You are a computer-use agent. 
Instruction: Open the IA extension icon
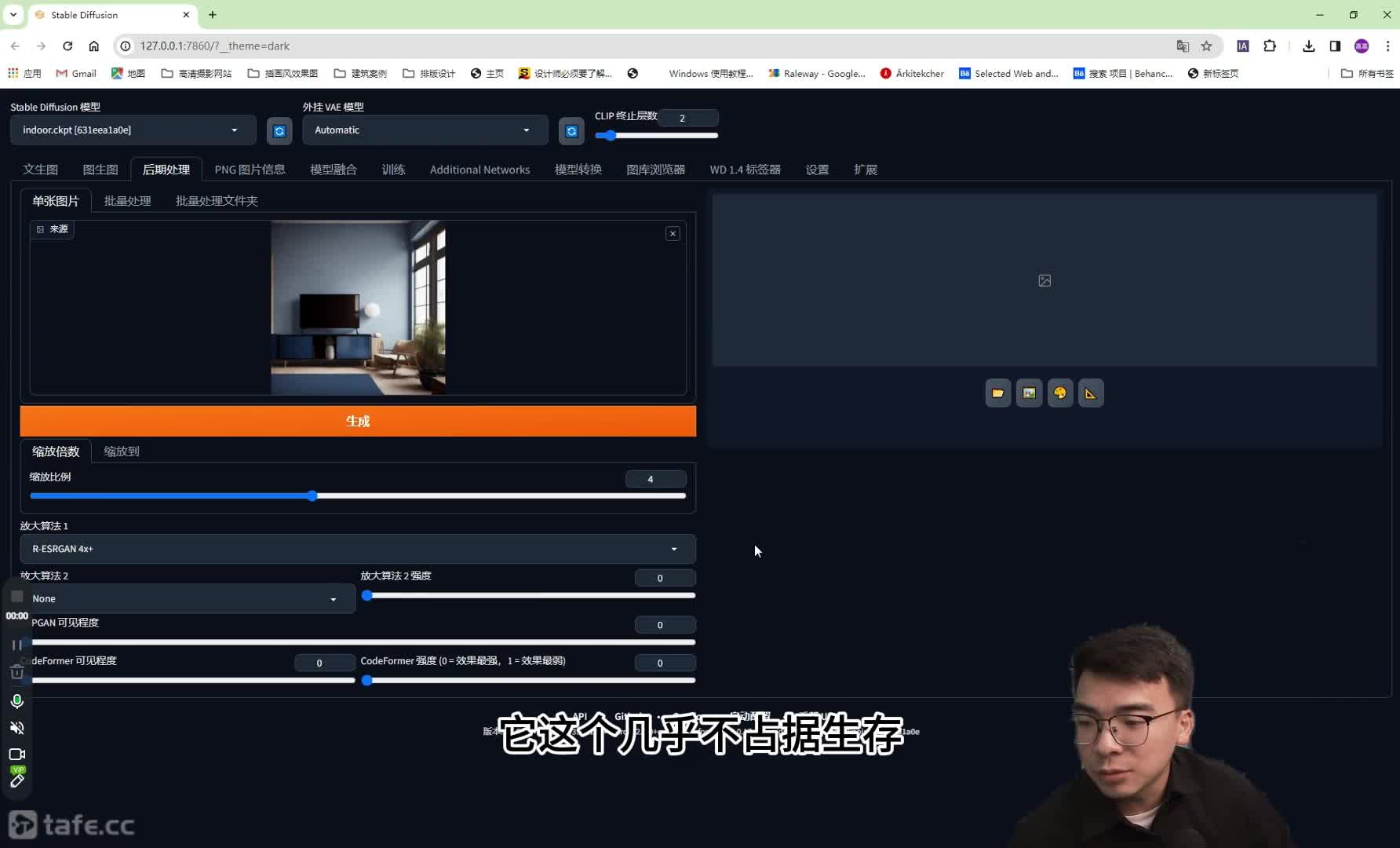(1243, 46)
